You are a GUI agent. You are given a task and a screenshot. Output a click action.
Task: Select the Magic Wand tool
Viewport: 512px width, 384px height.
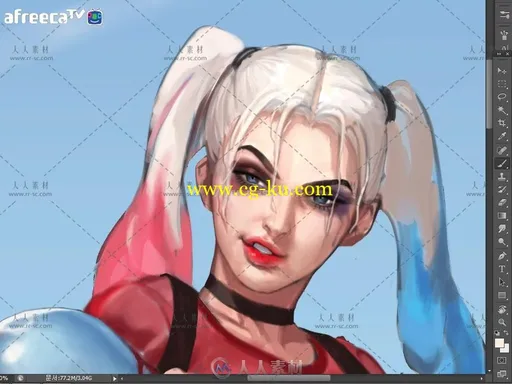click(x=502, y=110)
